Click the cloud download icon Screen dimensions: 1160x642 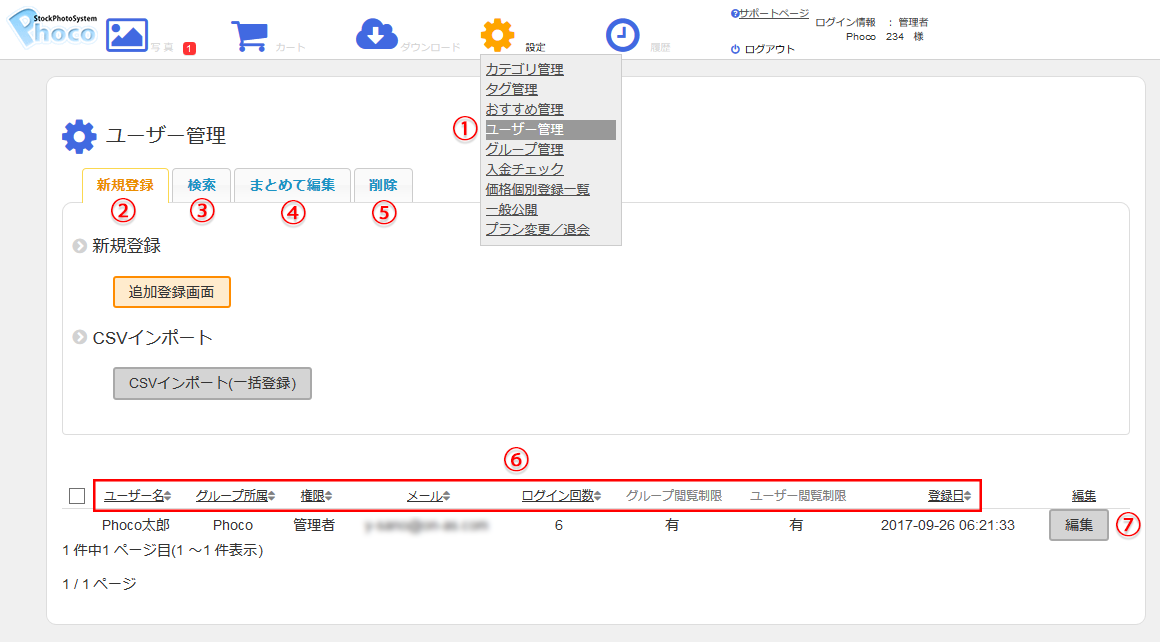click(x=376, y=35)
